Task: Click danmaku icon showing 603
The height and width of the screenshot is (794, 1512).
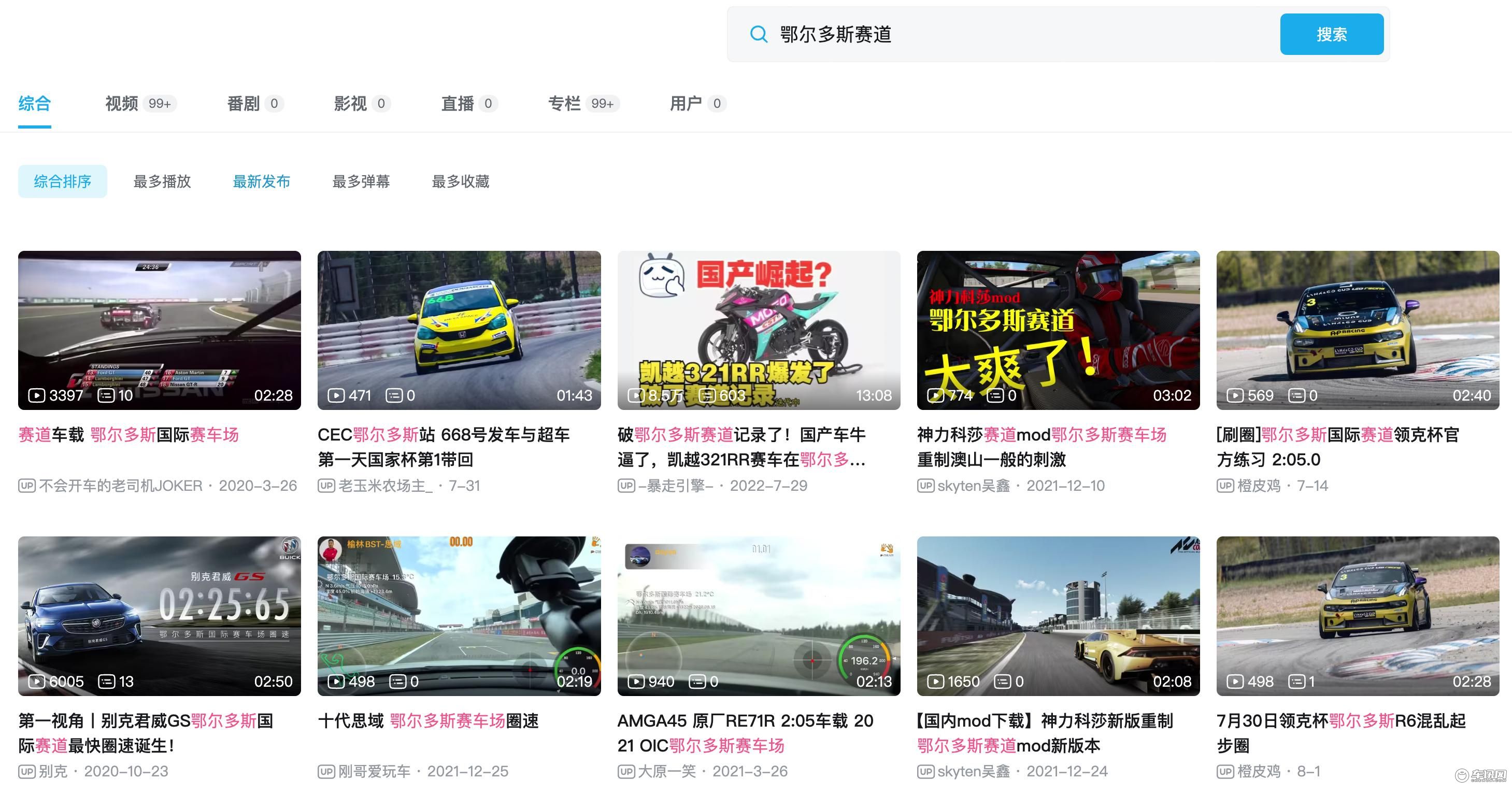Action: coord(707,395)
